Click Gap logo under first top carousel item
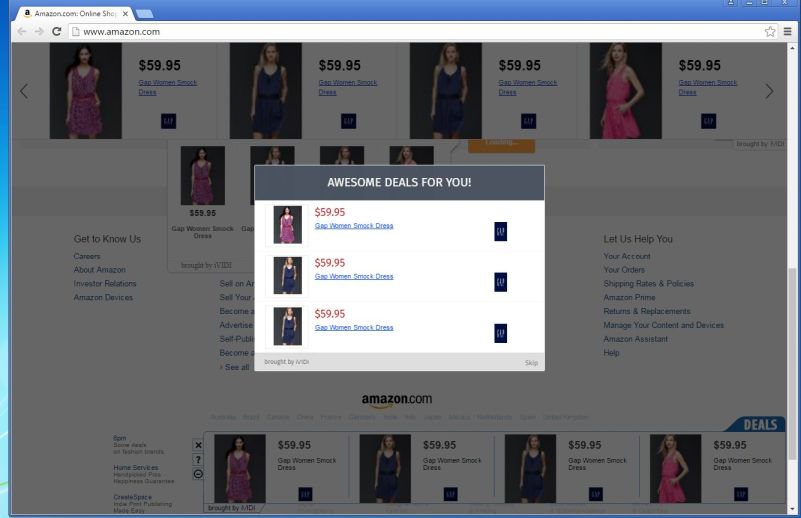This screenshot has width=801, height=518. pyautogui.click(x=169, y=121)
